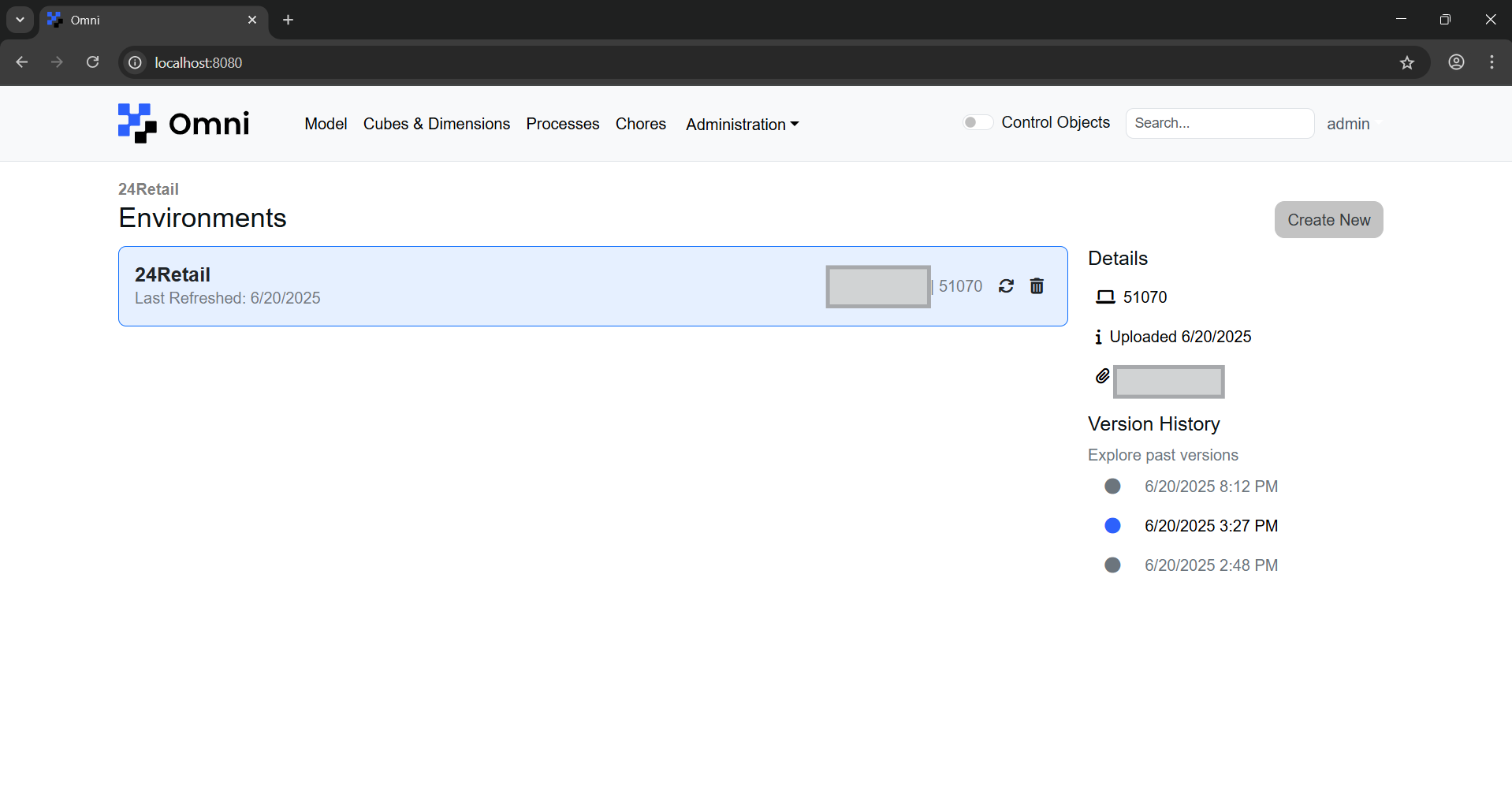Screen dimensions: 1512x798
Task: Select version 6/20/2025 2:48 PM marker
Action: (1112, 565)
